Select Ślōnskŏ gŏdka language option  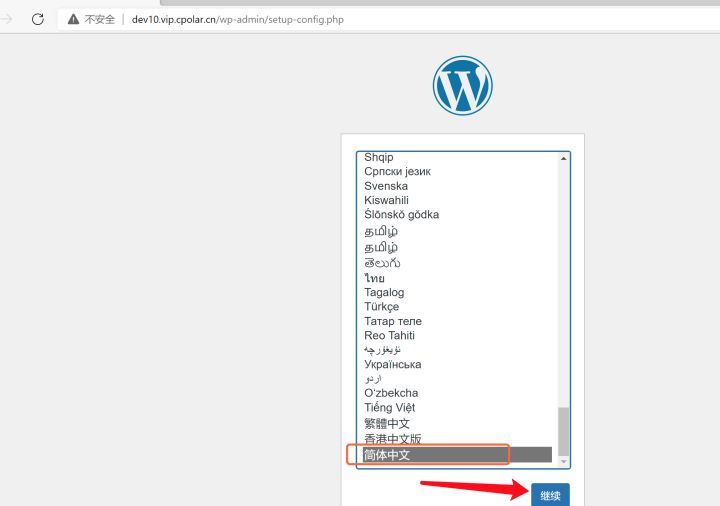(458, 214)
